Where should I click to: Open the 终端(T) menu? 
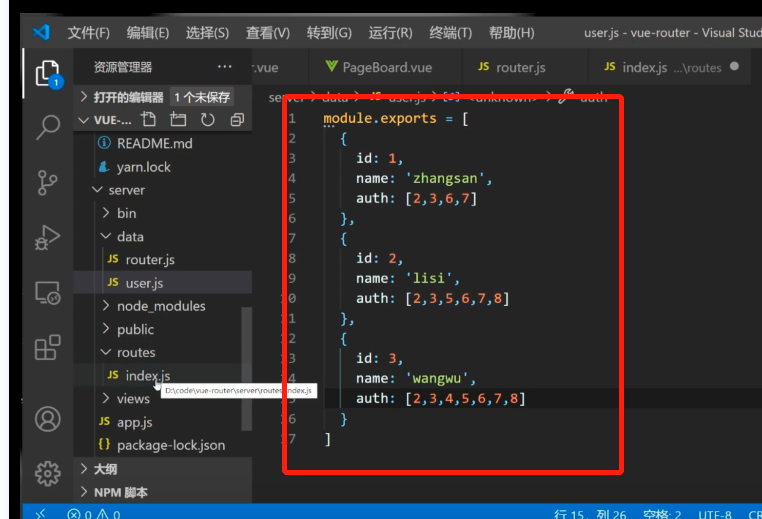click(x=450, y=33)
